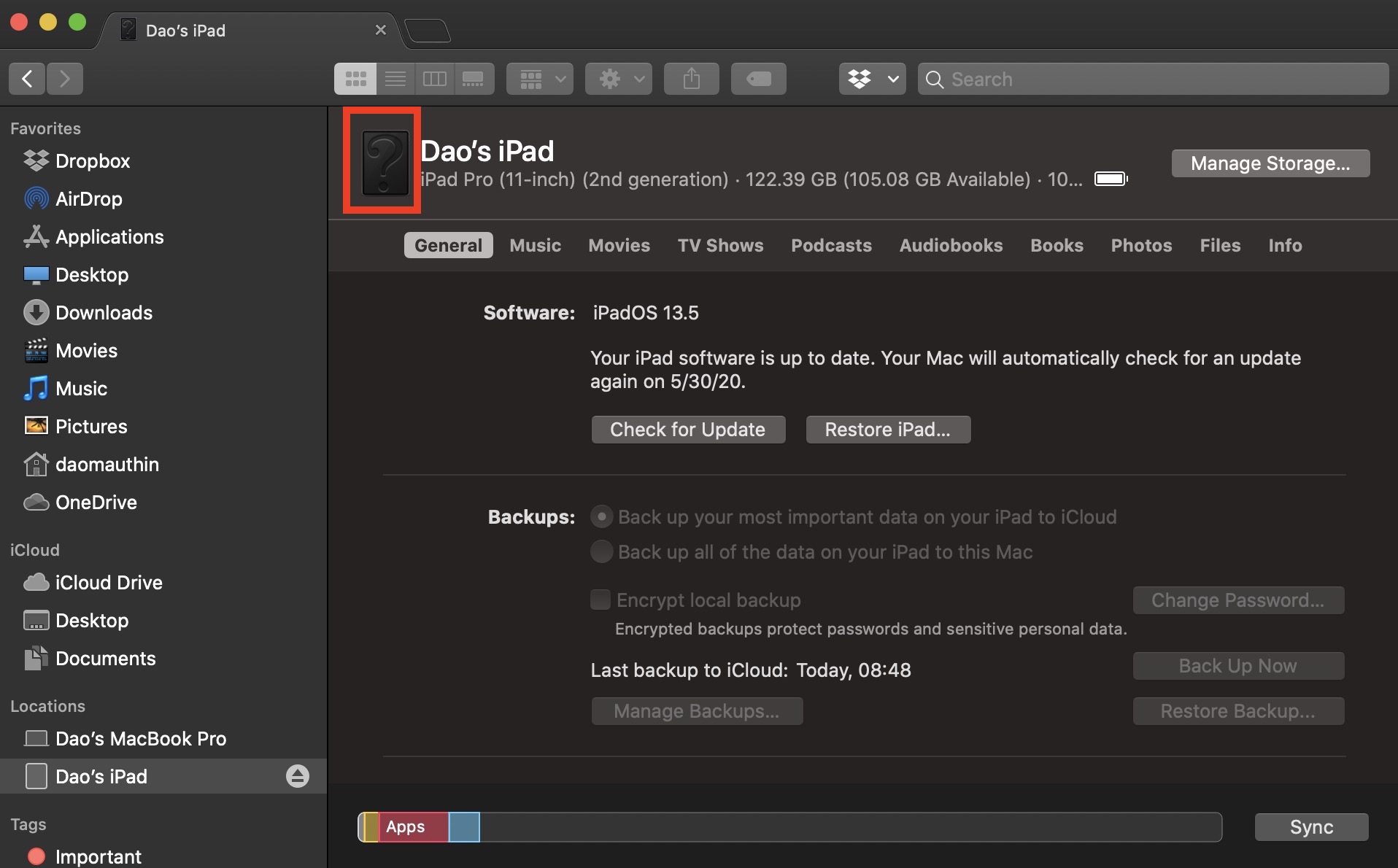Switch to the Music tab
Screen dimensions: 1398x868
[536, 245]
